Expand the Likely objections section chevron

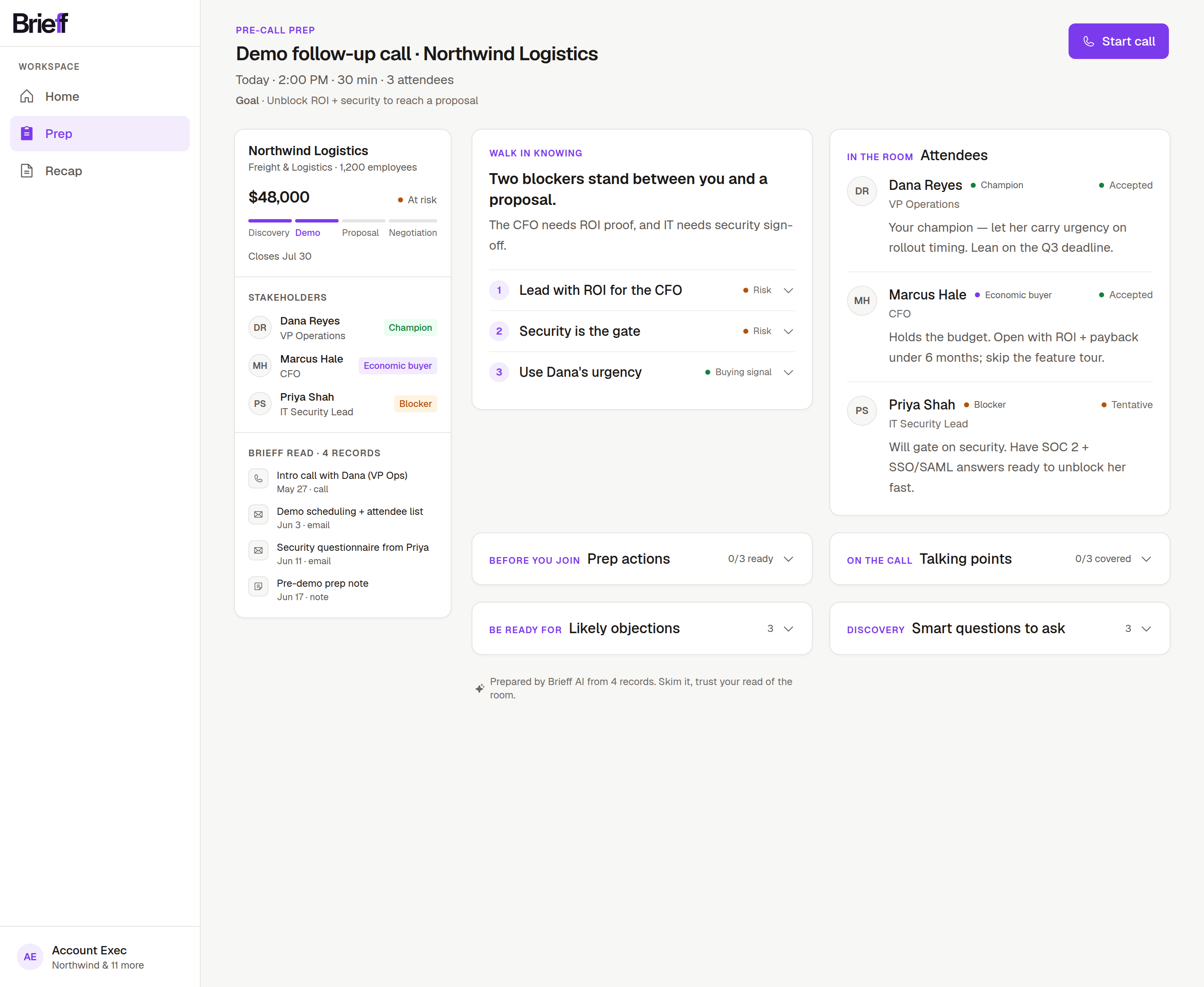tap(788, 628)
